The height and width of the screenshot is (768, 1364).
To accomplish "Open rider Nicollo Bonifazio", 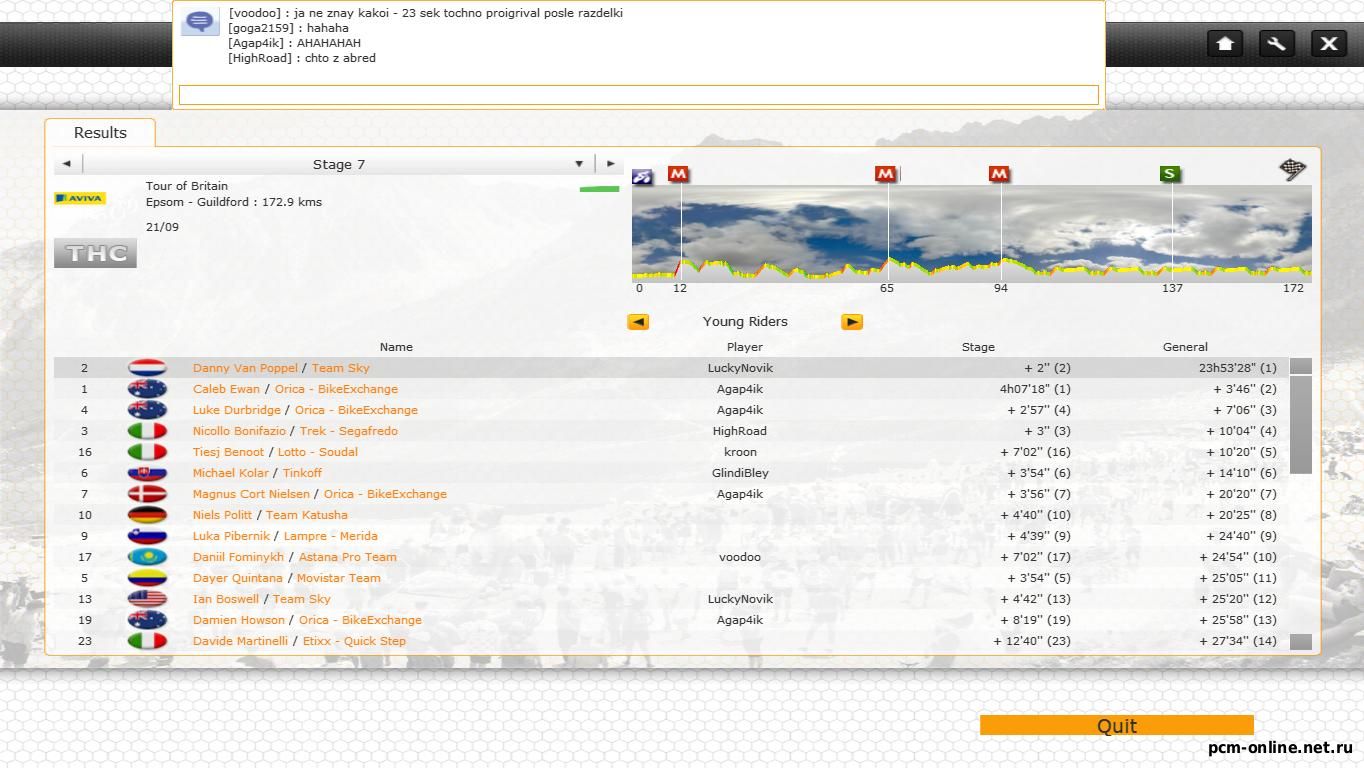I will coord(239,431).
